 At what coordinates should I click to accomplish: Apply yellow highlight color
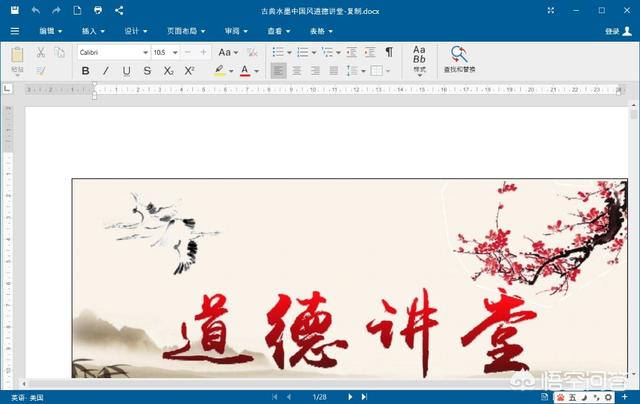click(220, 71)
